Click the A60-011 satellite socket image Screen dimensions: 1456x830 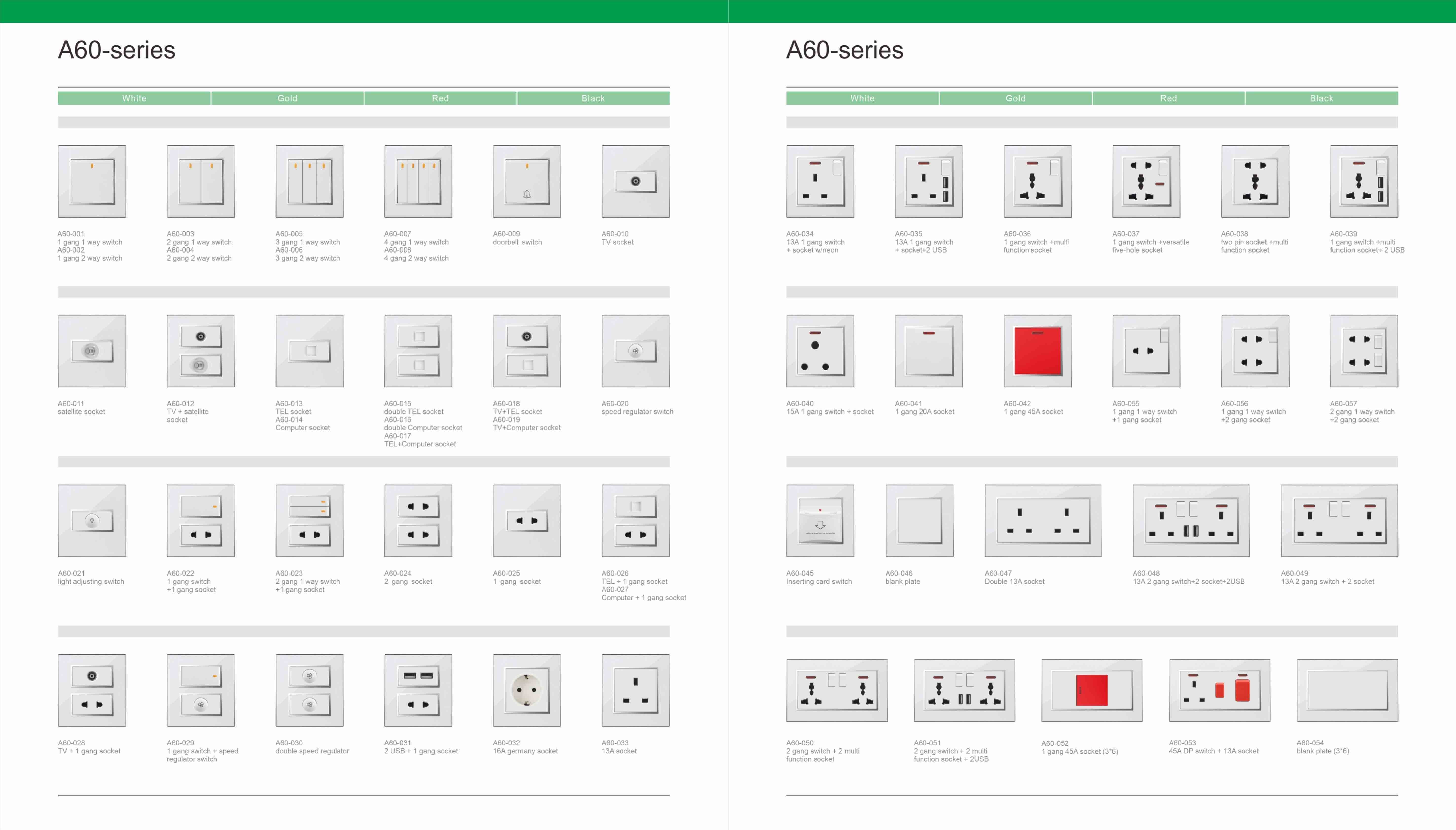pos(92,351)
